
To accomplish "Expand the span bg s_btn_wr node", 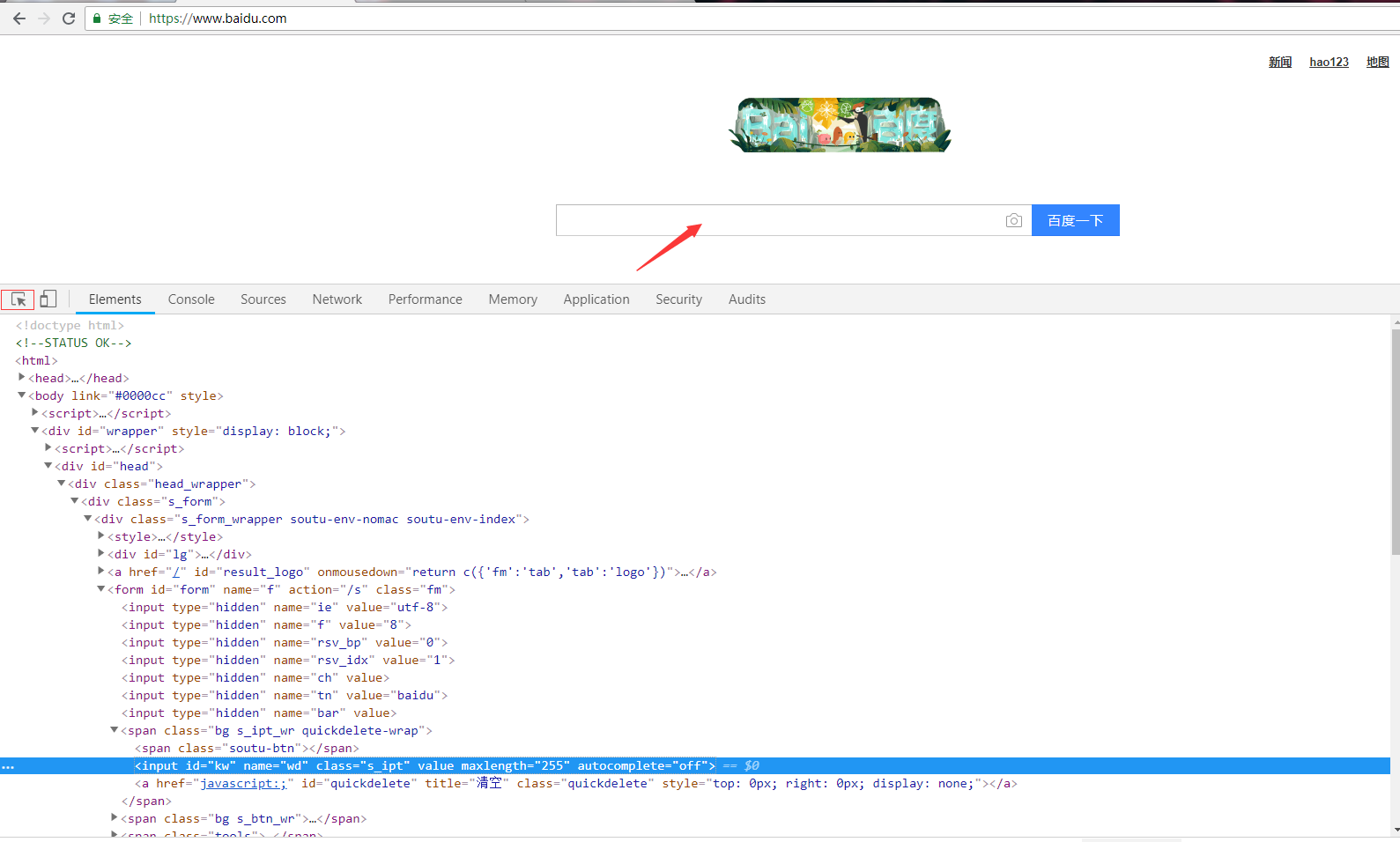I will [115, 817].
